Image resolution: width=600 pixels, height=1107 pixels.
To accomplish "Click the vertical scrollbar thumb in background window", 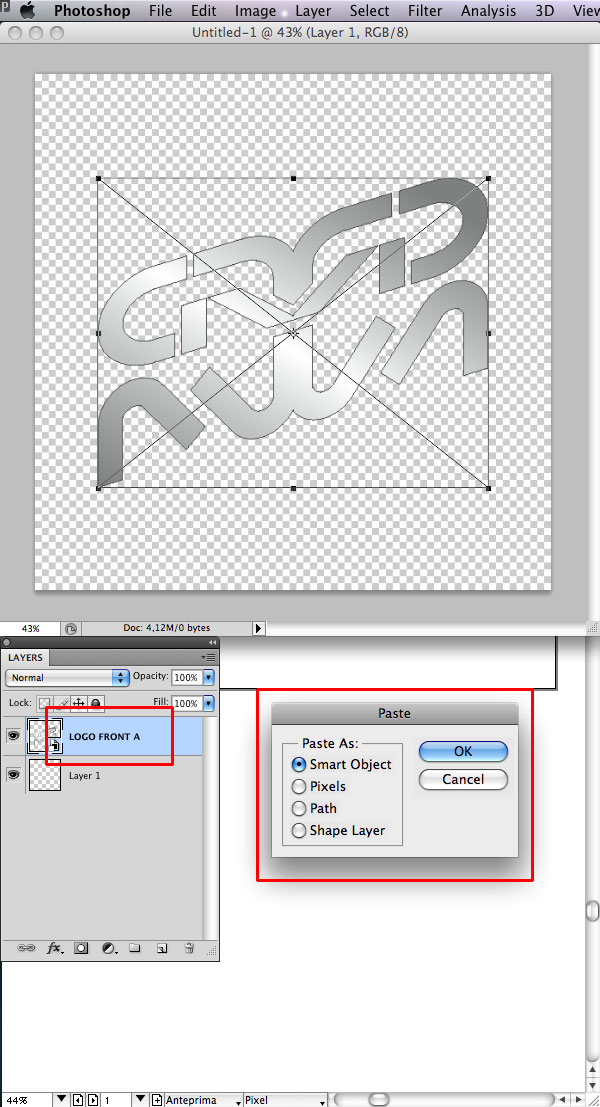I will (x=593, y=911).
